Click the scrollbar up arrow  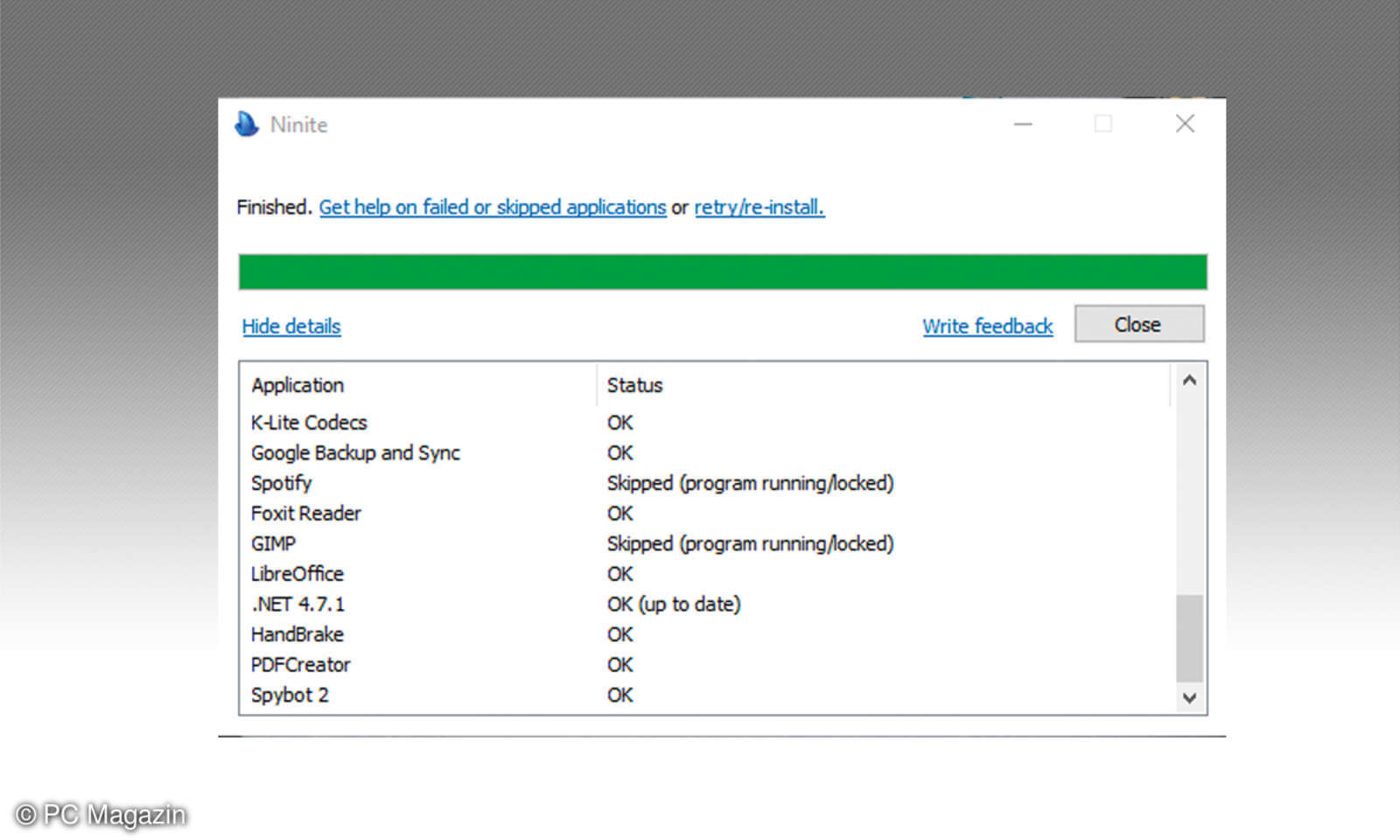(x=1188, y=379)
